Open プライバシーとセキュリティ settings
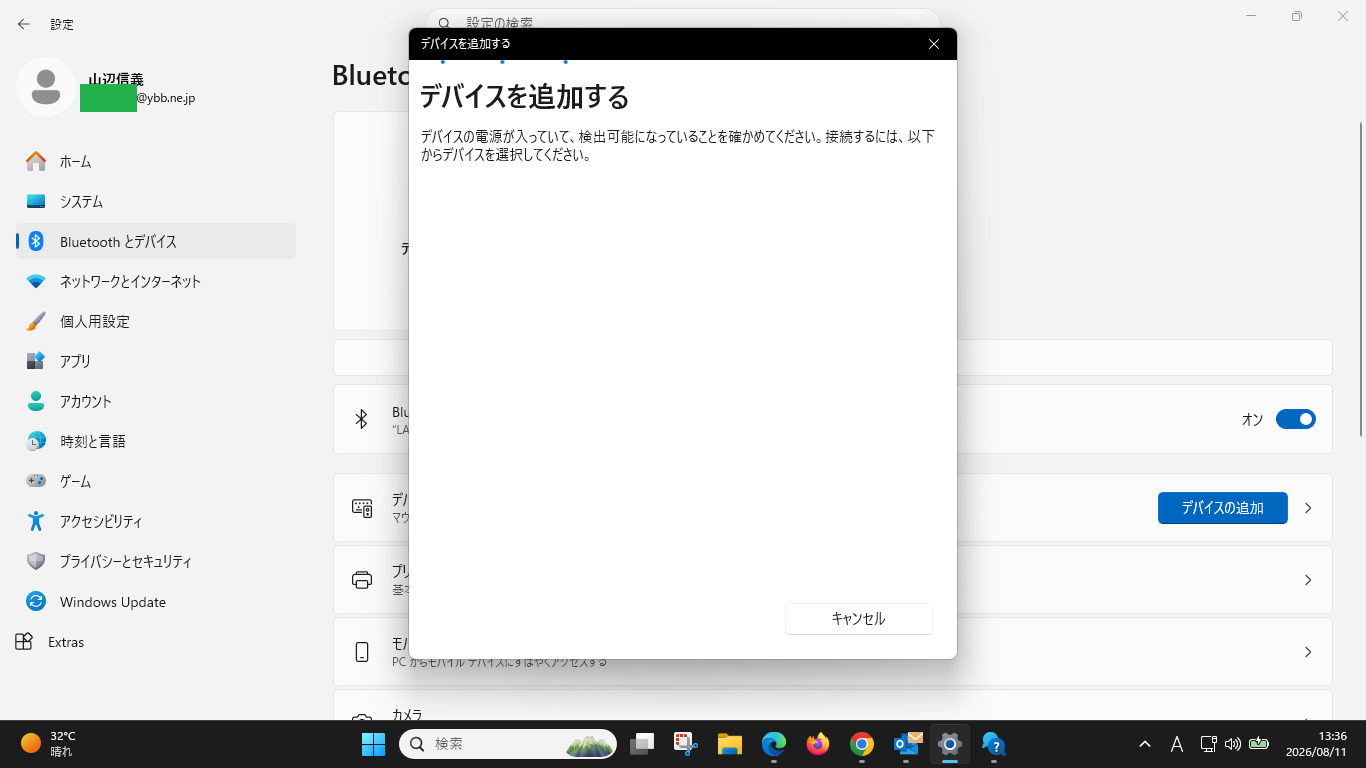The image size is (1366, 768). pos(156,561)
